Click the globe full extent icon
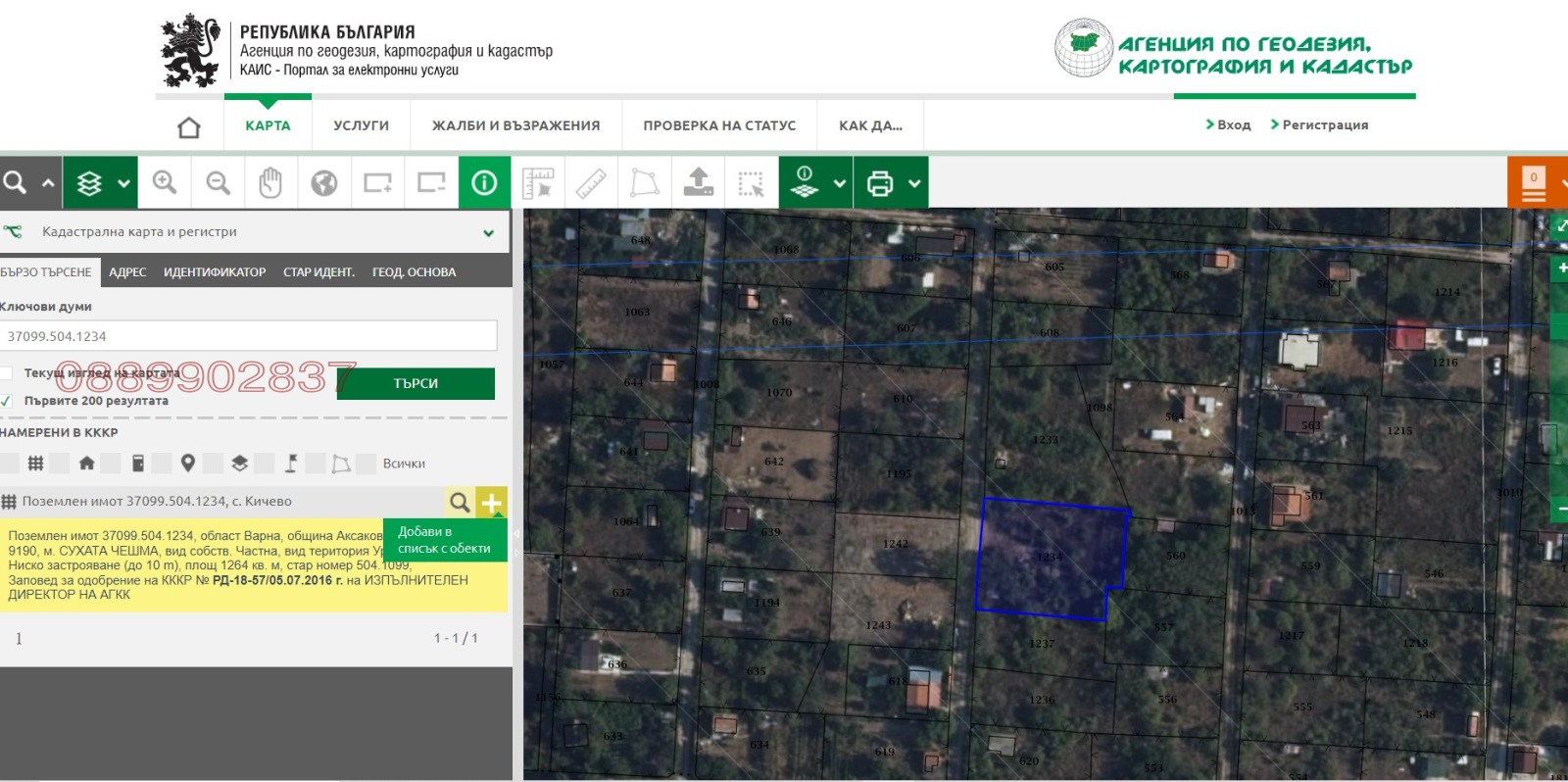 coord(324,183)
